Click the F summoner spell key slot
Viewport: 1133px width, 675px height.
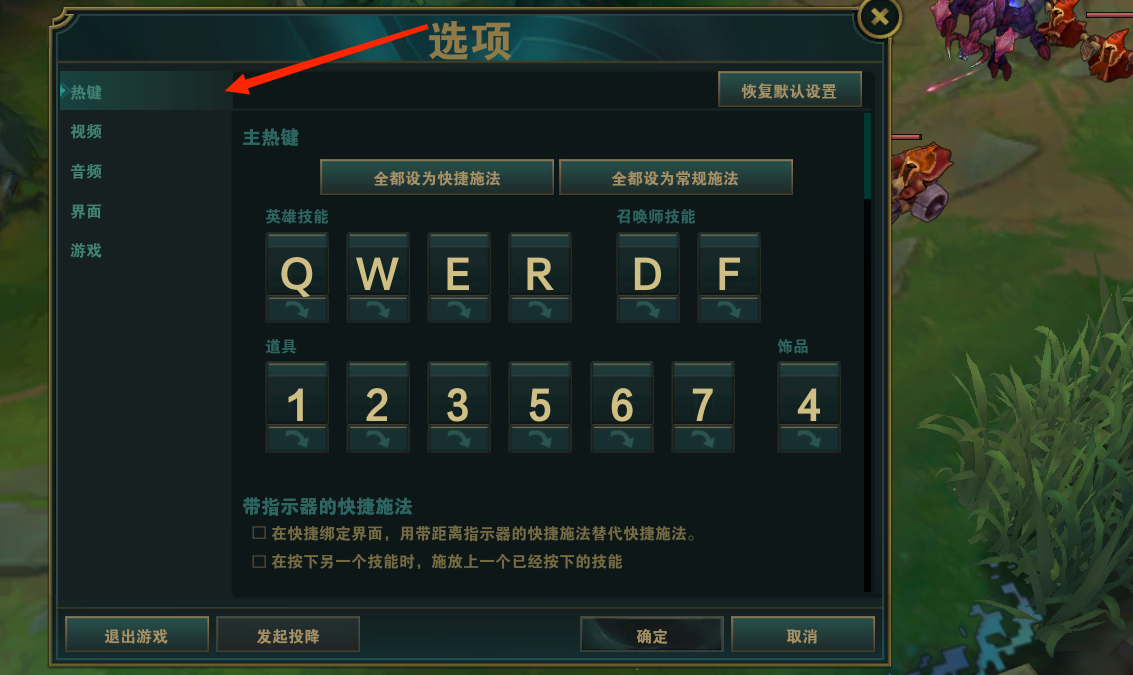(729, 265)
